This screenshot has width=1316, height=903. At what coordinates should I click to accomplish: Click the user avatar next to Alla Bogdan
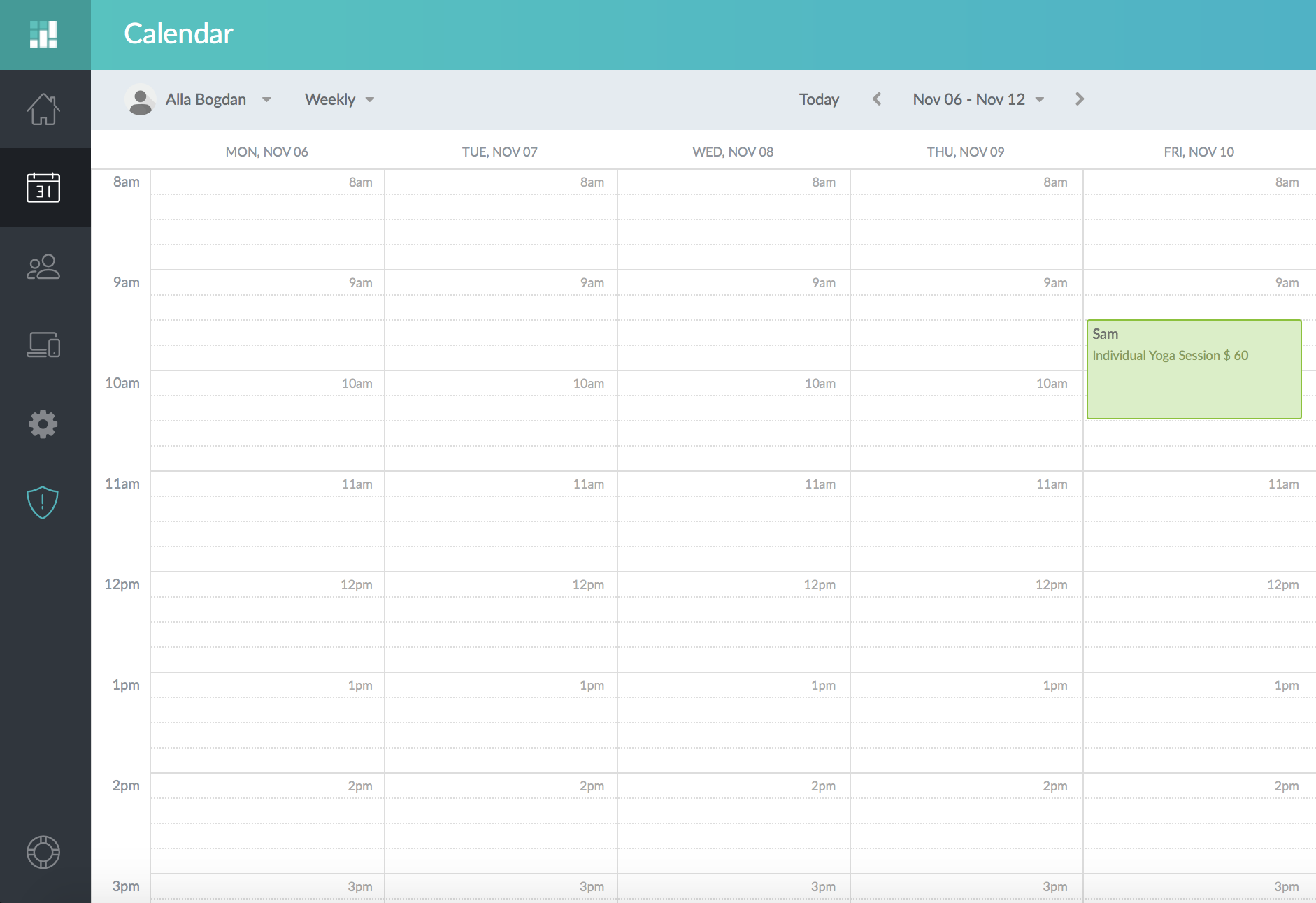pyautogui.click(x=141, y=99)
